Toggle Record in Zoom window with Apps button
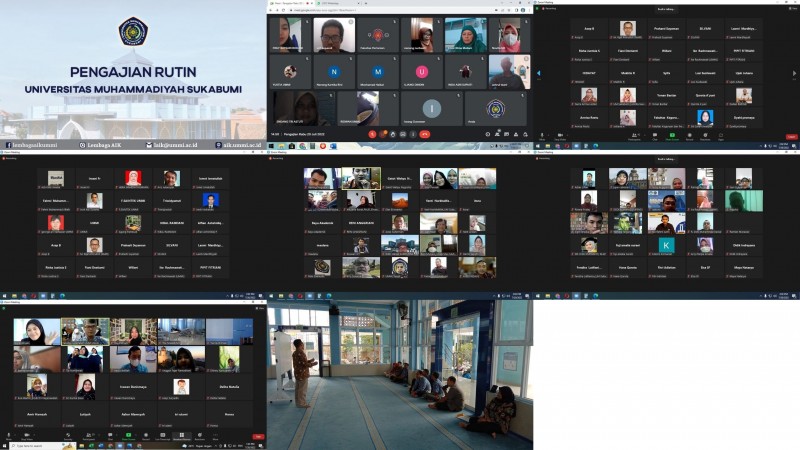Viewport: 800px width, 450px height. pos(689,136)
